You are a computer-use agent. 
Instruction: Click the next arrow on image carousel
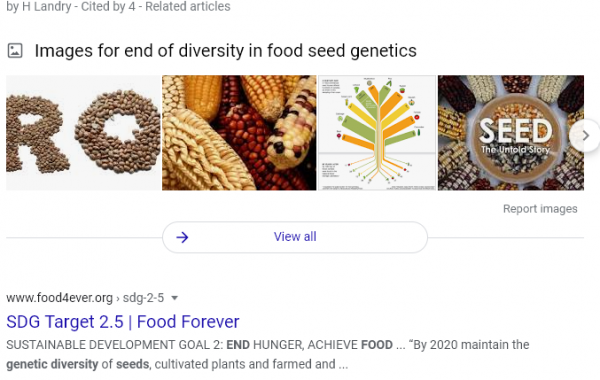pos(585,135)
